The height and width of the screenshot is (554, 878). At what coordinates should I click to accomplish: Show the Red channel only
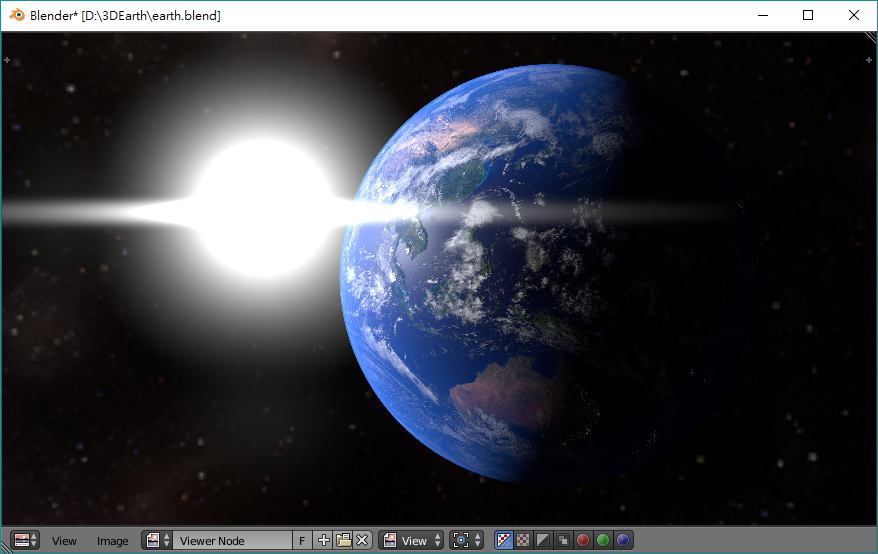[x=583, y=541]
